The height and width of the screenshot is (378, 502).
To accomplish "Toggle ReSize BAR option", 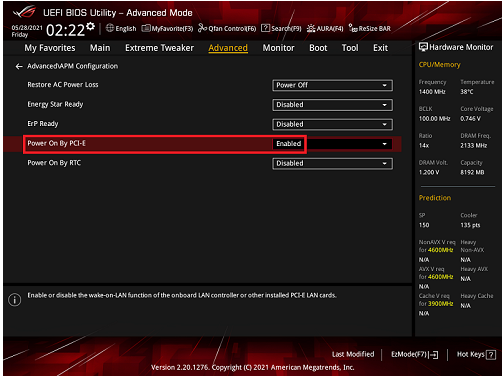I will pyautogui.click(x=370, y=29).
